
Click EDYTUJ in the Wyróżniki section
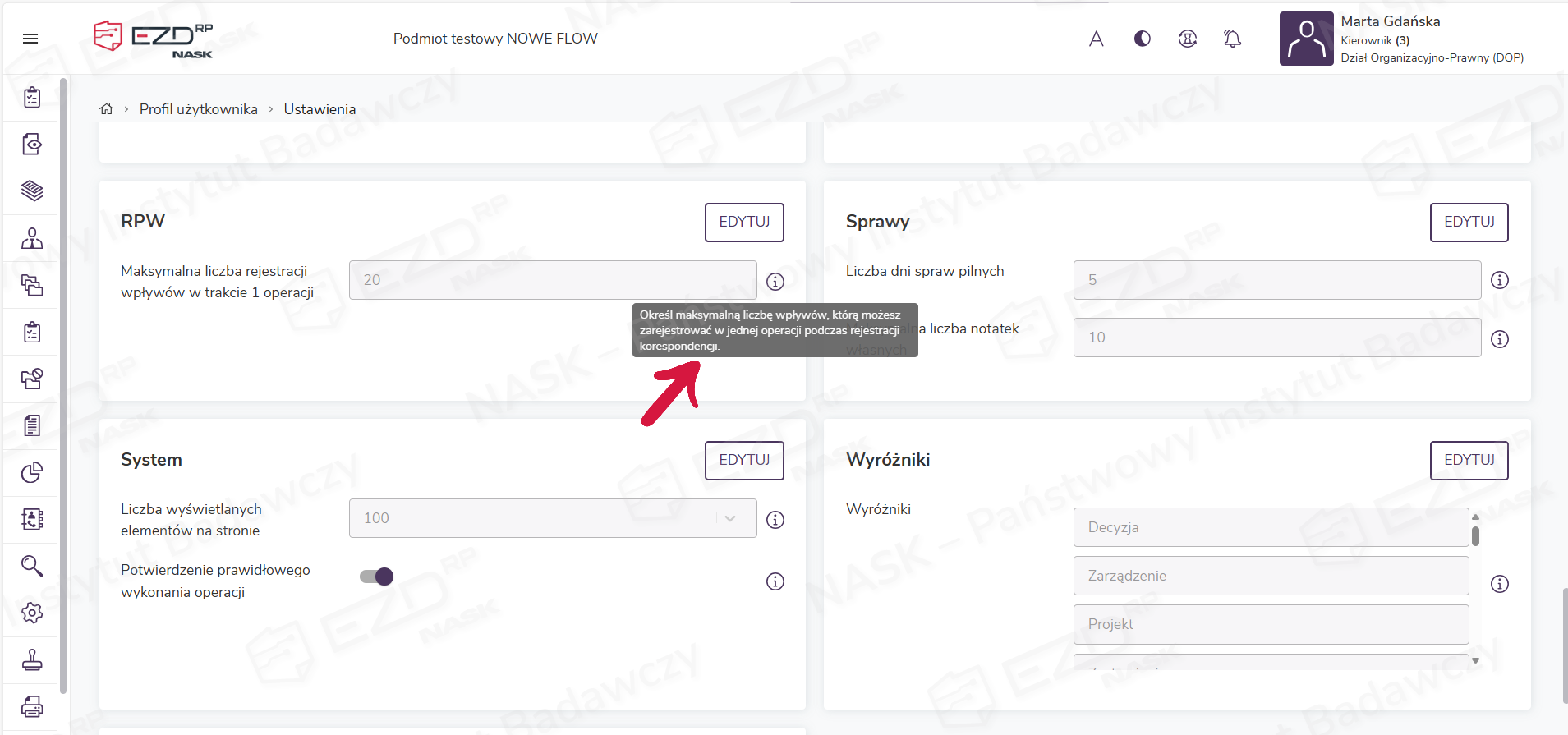click(1469, 460)
